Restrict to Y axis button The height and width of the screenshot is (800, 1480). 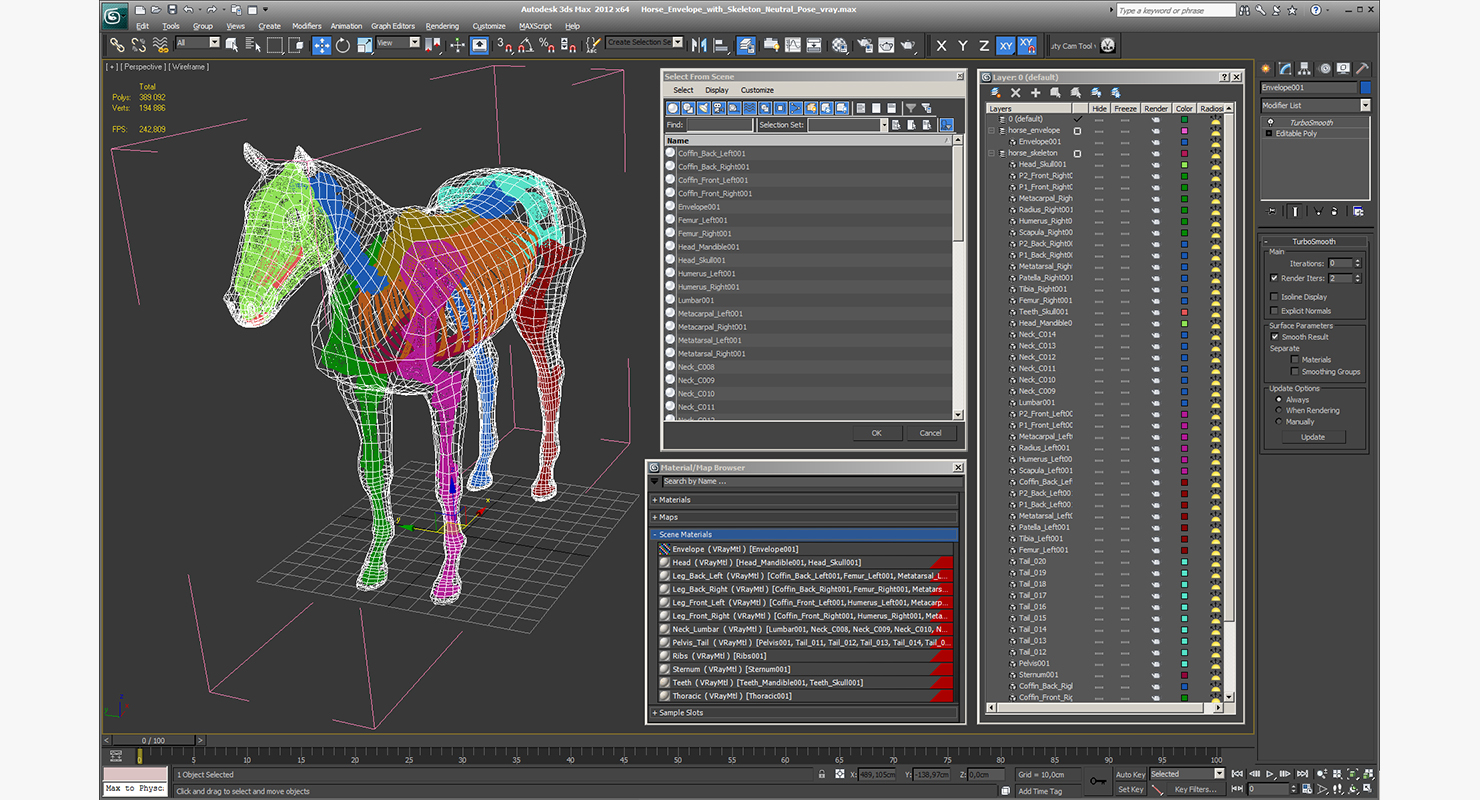click(963, 46)
